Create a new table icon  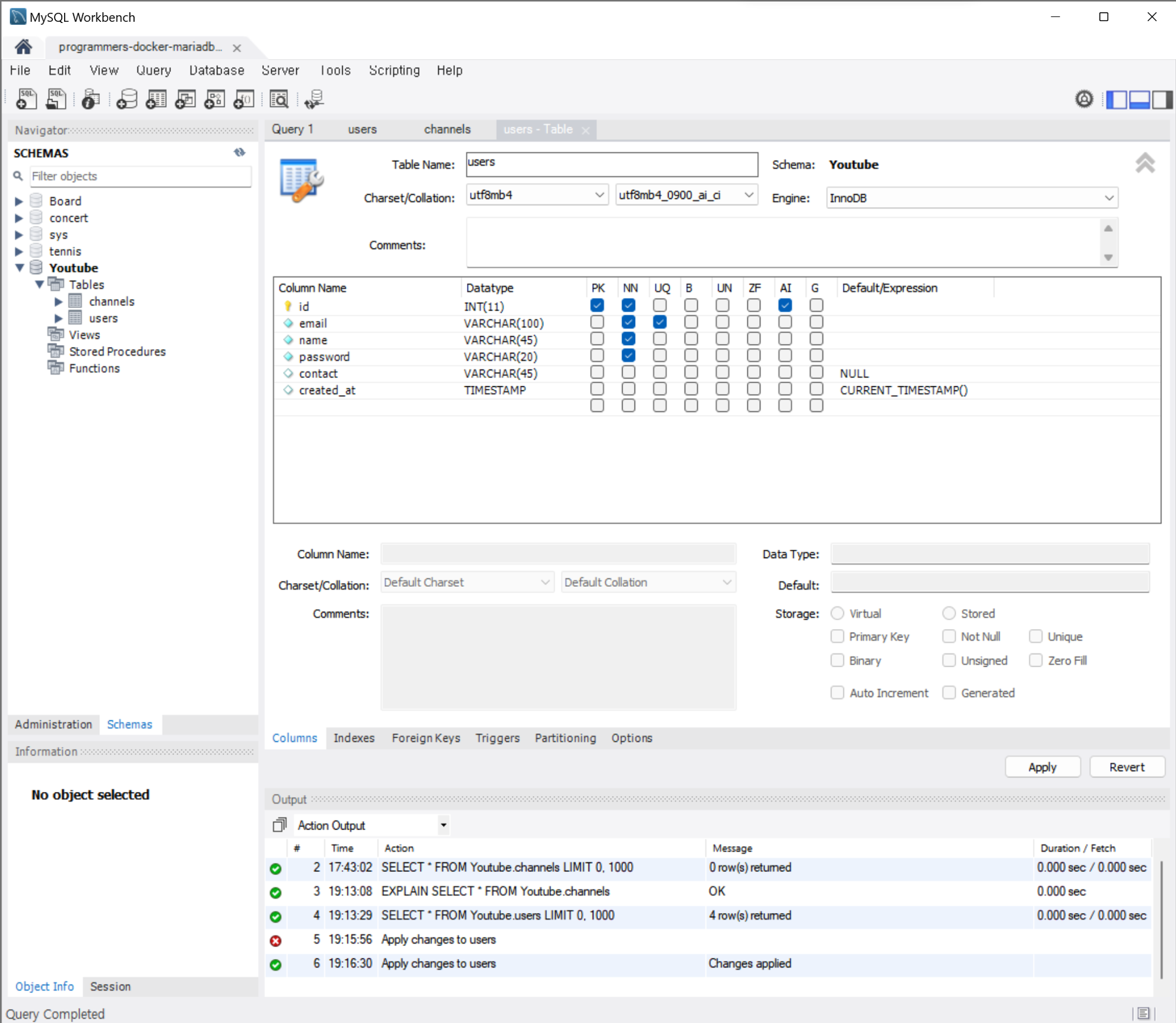[x=156, y=99]
